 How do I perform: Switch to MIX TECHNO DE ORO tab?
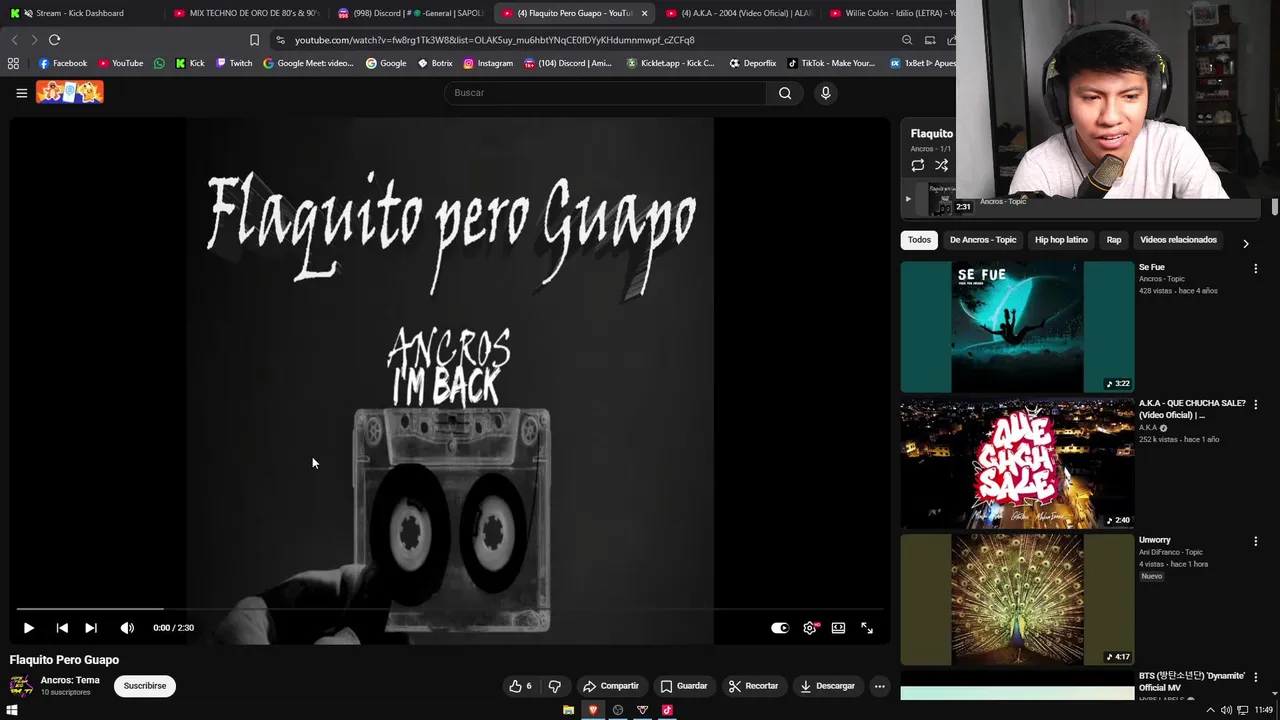[x=245, y=13]
